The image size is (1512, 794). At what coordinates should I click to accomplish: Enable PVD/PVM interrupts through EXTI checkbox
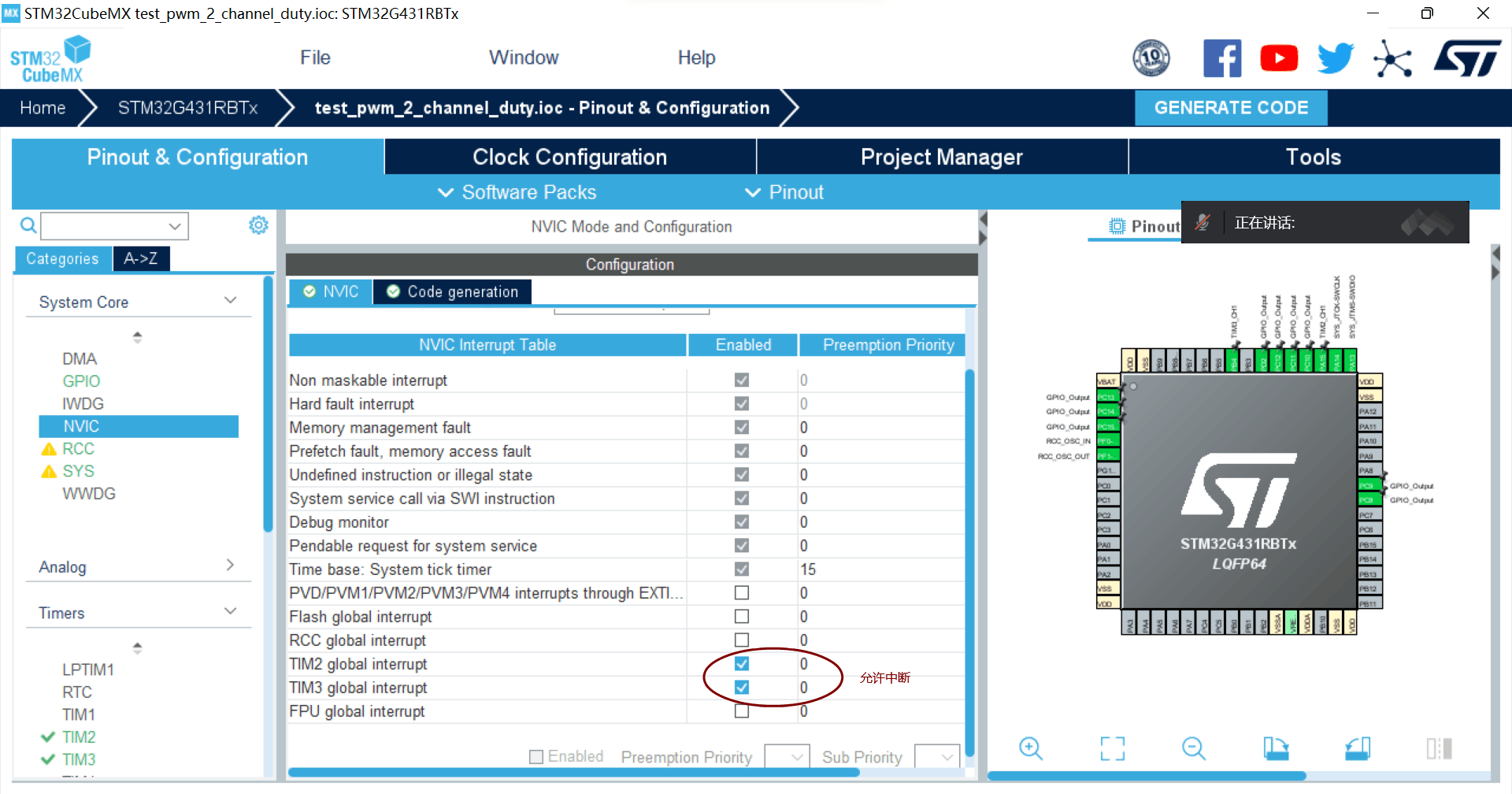(742, 593)
